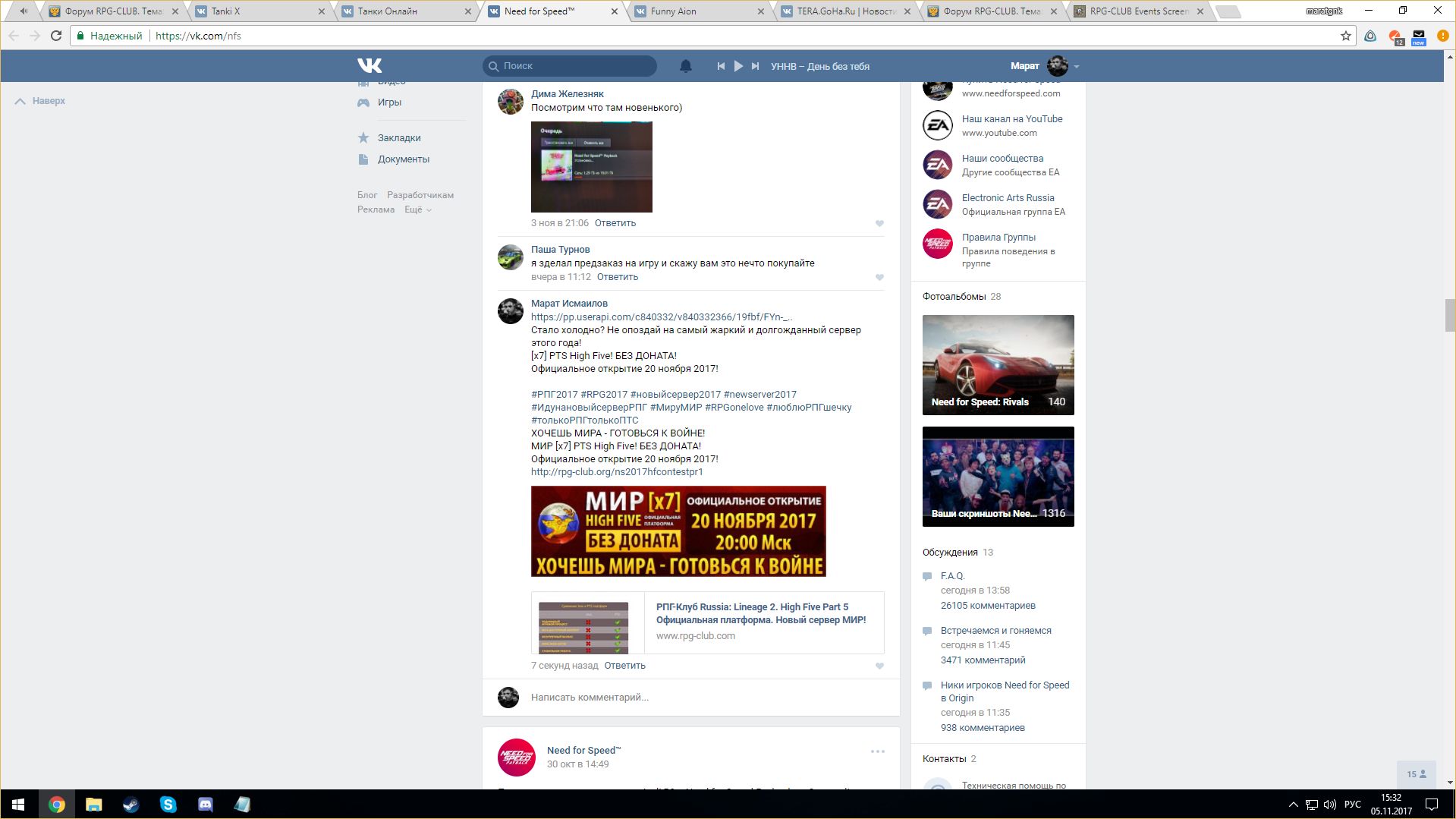Screen dimensions: 1456x819
Task: Launch Steam from the taskbar
Action: tap(131, 805)
